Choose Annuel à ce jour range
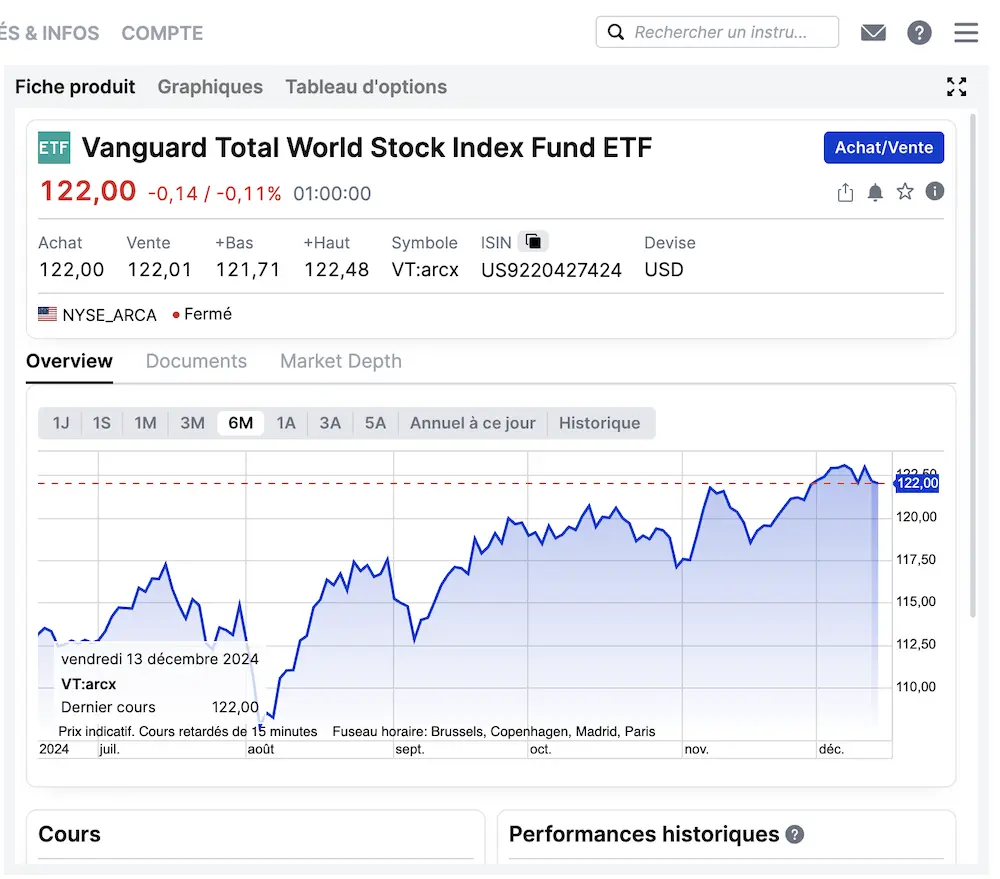The height and width of the screenshot is (879, 1000). (473, 423)
